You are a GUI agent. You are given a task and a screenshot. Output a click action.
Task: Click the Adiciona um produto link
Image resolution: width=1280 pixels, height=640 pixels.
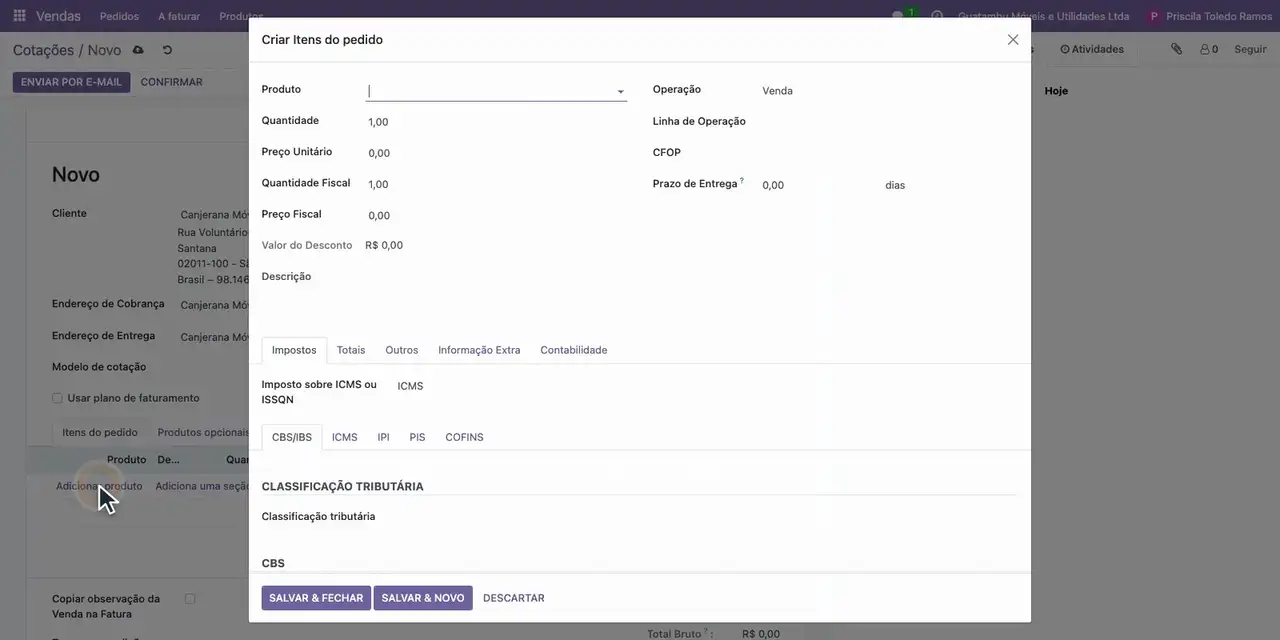click(x=99, y=486)
